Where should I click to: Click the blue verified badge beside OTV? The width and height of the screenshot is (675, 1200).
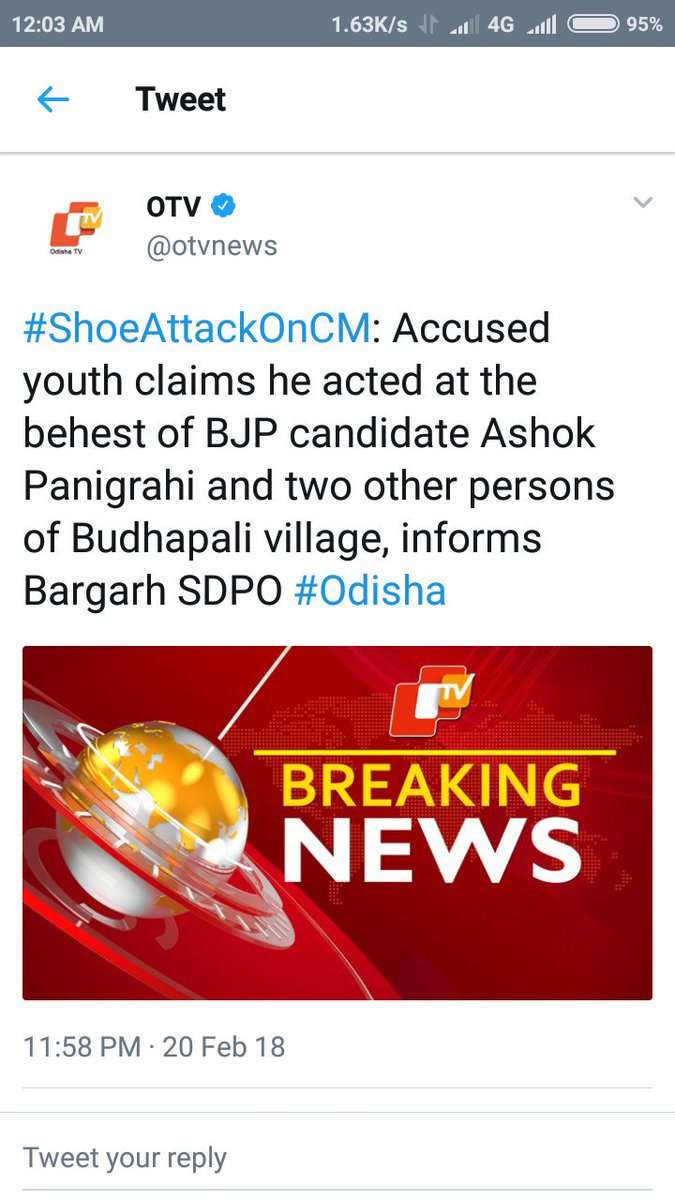coord(223,207)
